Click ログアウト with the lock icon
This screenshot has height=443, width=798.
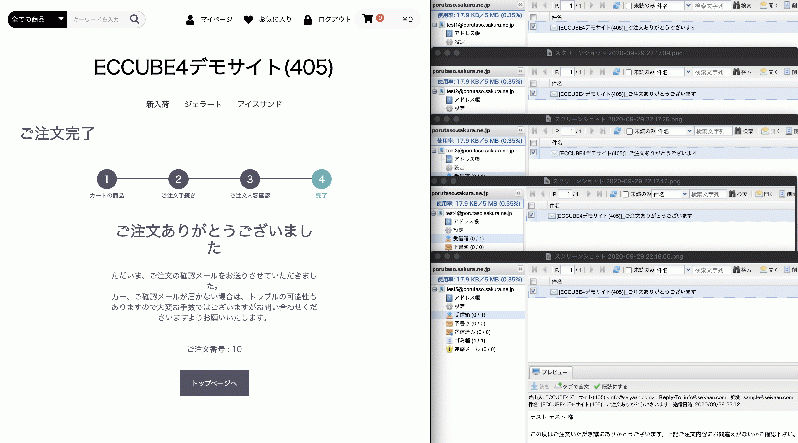327,19
